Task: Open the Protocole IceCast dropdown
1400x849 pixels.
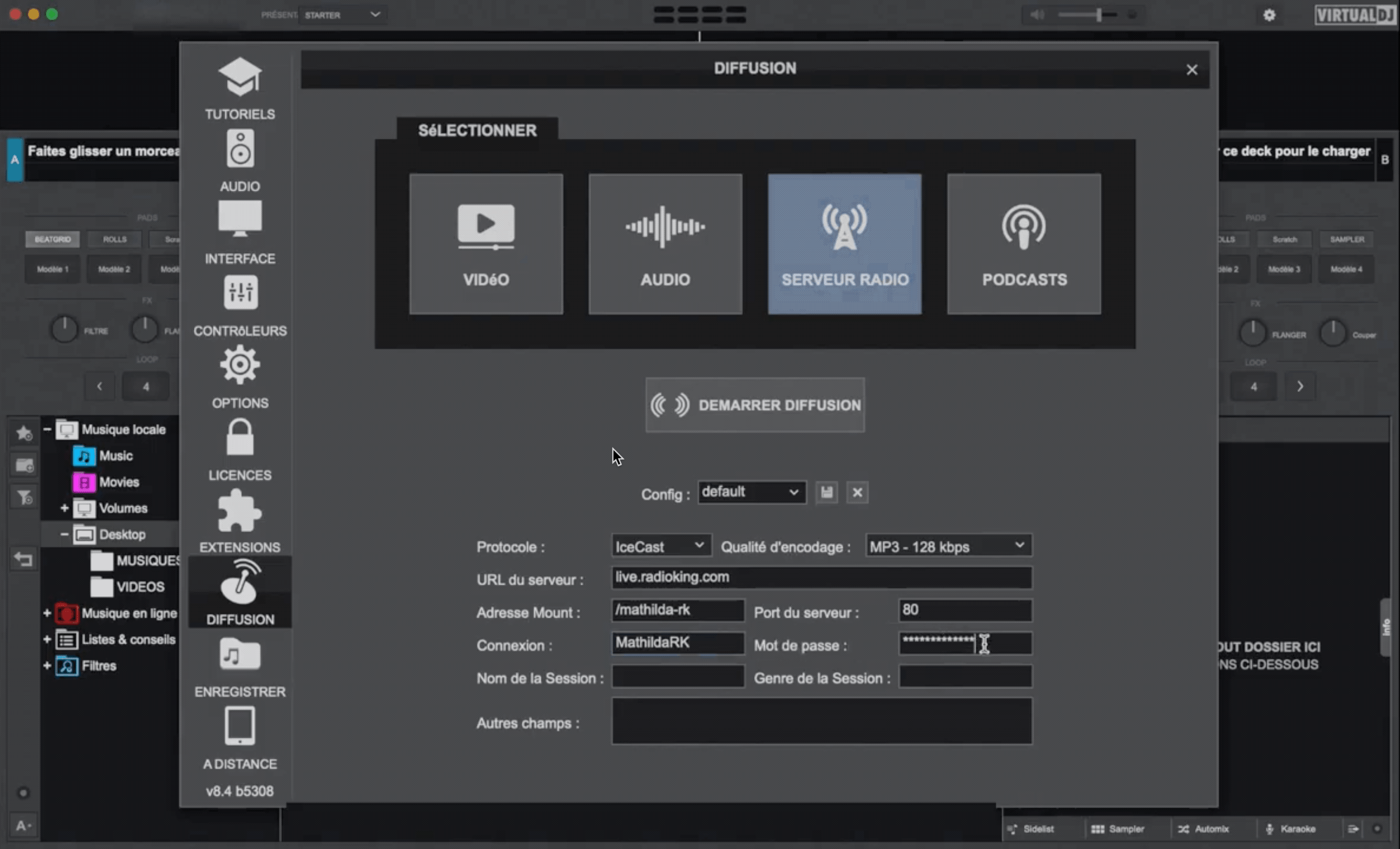Action: 661,546
